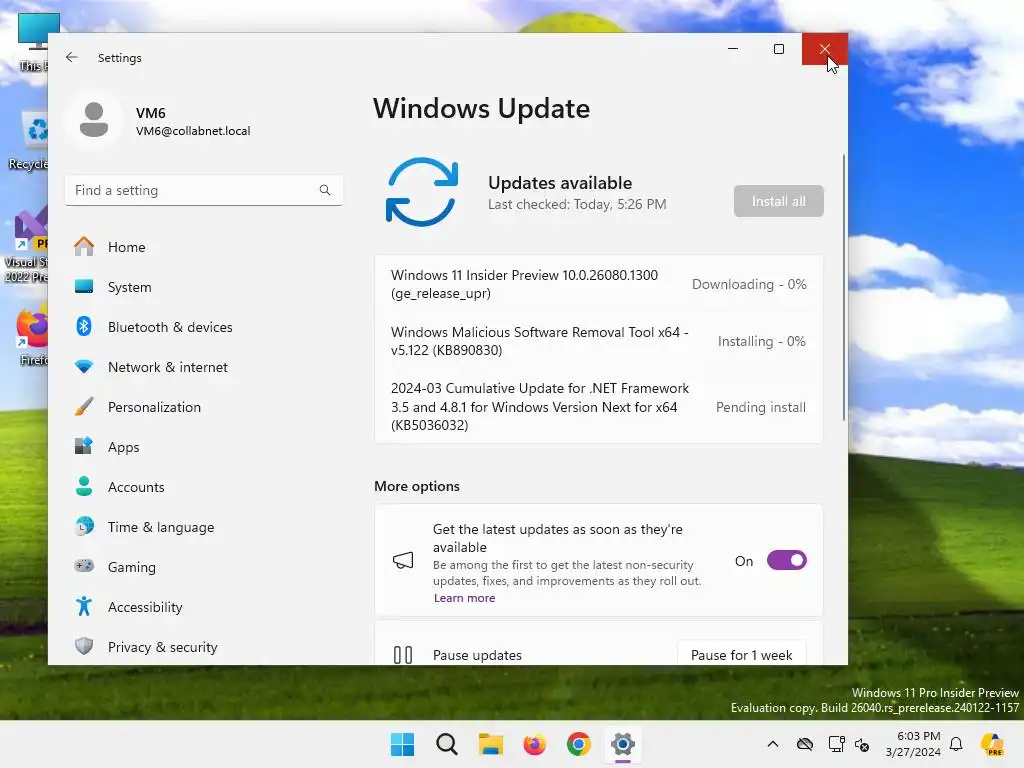Open File Explorer from the taskbar
The width and height of the screenshot is (1024, 768).
tap(490, 744)
